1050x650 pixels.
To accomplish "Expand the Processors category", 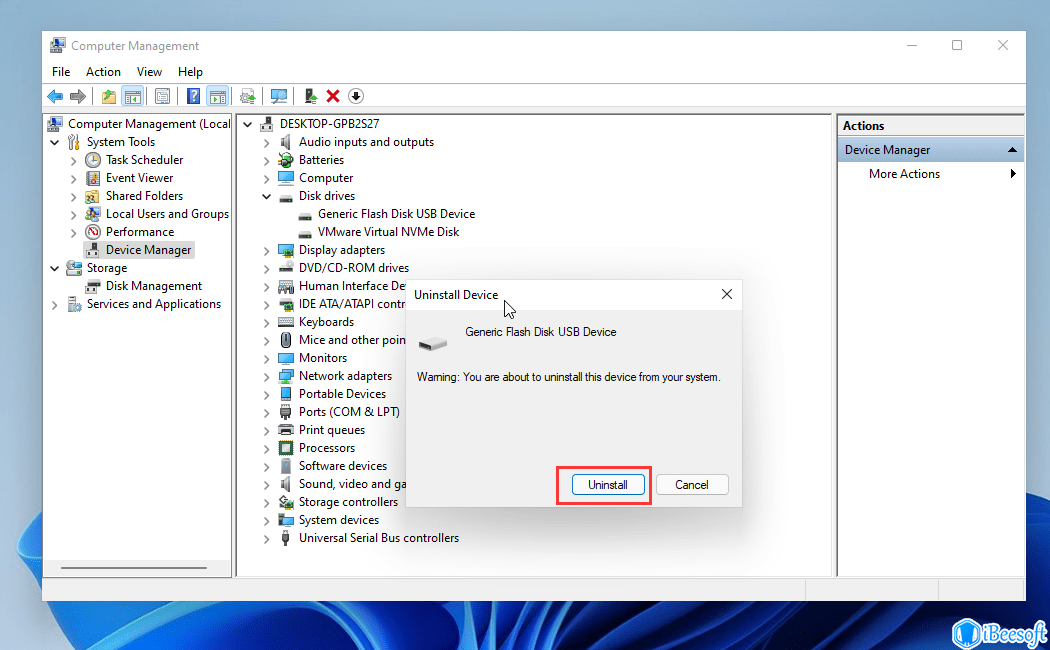I will (x=267, y=449).
